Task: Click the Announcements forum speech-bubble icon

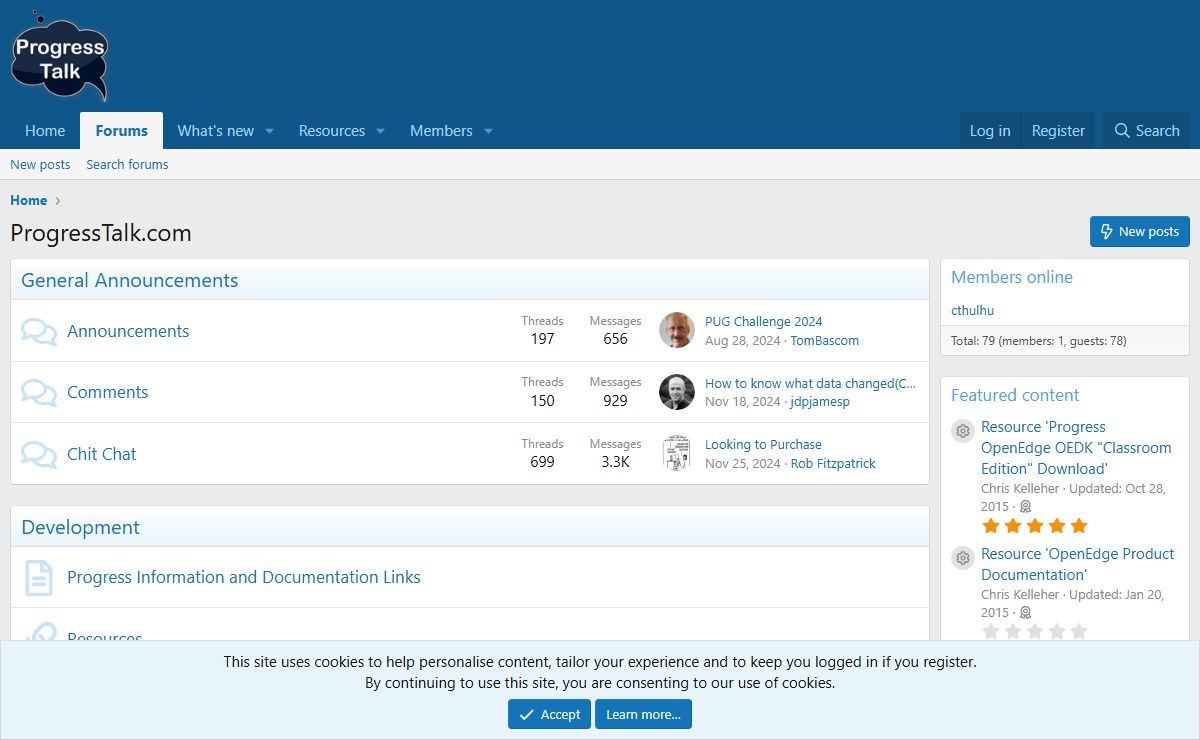Action: coord(39,331)
